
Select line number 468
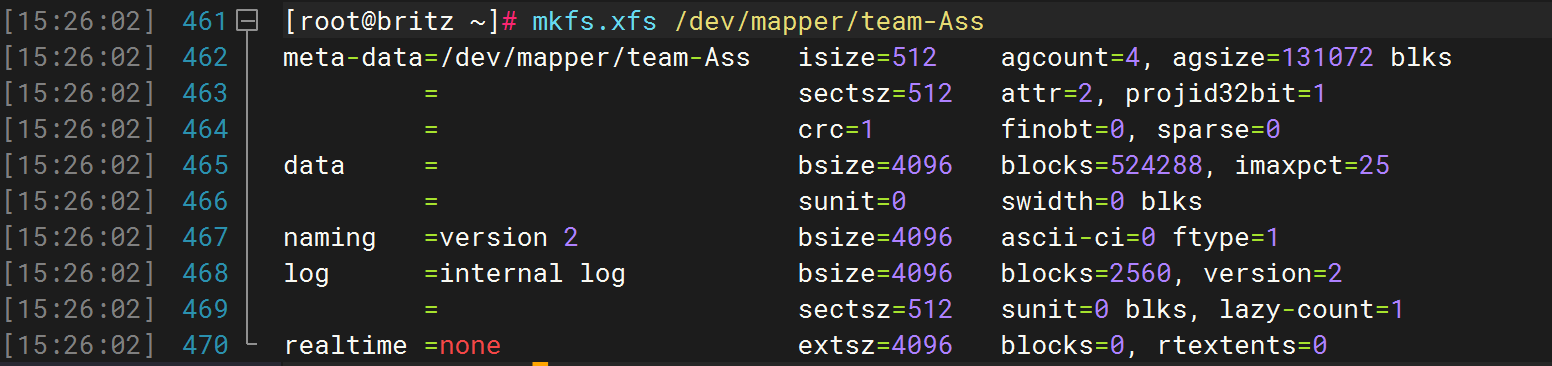(x=205, y=273)
